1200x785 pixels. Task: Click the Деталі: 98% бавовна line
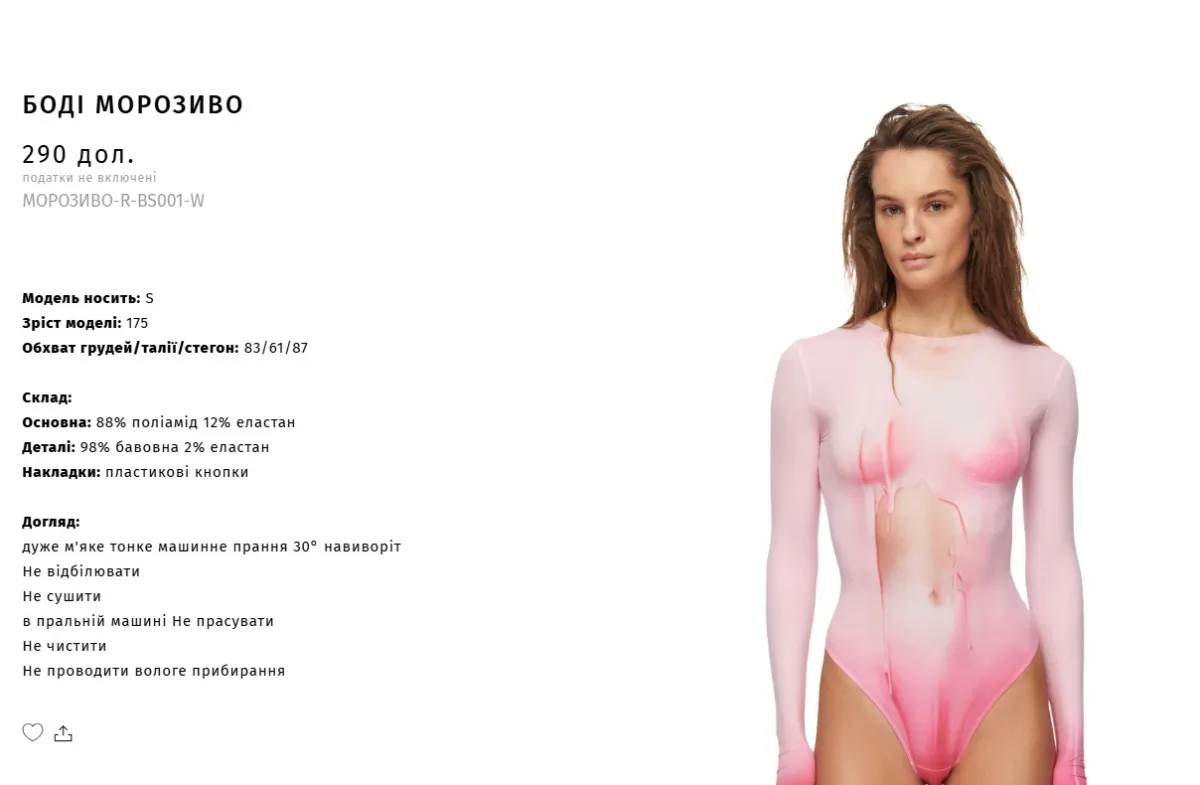(146, 447)
